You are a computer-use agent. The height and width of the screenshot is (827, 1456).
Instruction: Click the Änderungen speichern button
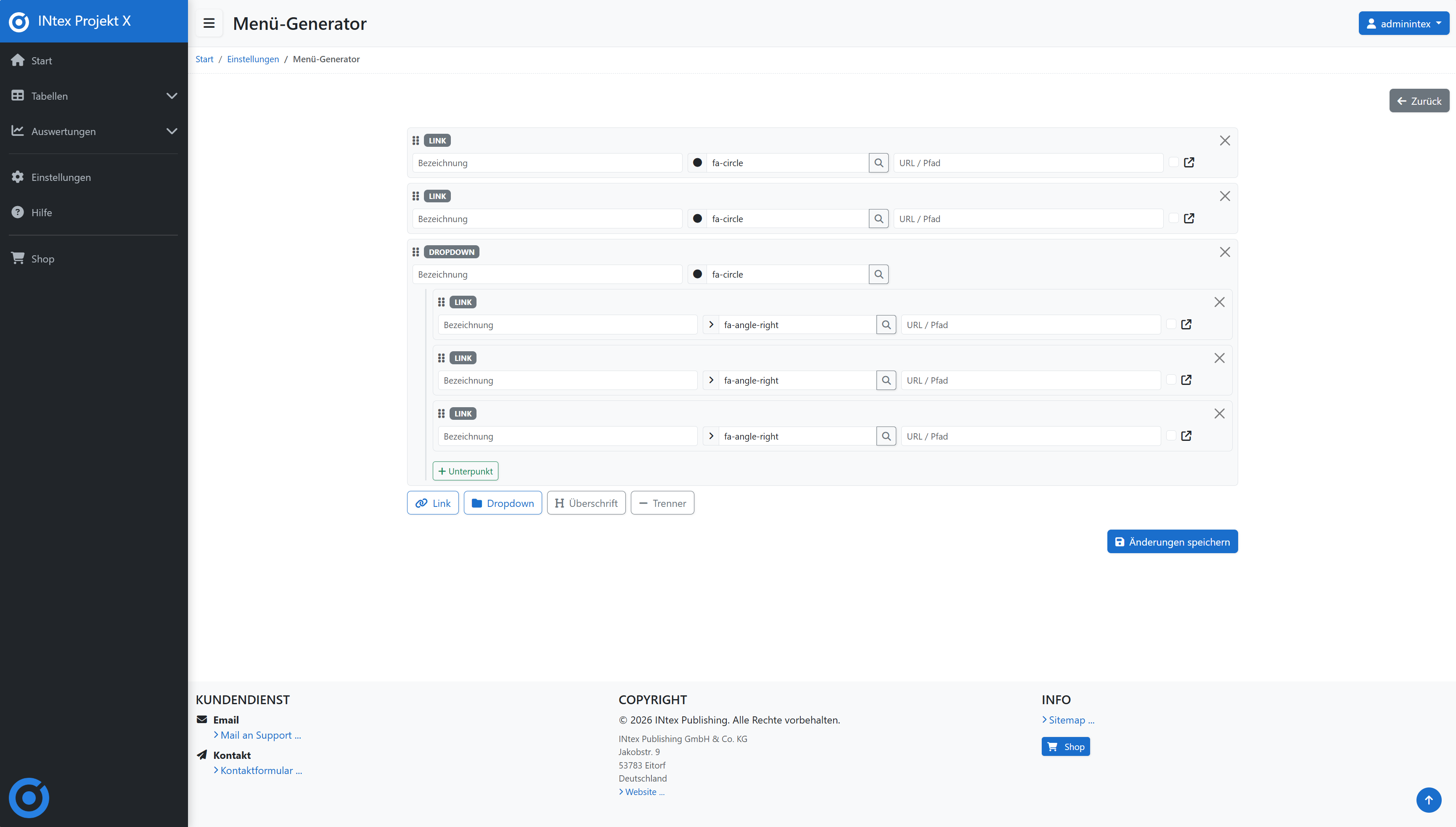coord(1172,541)
